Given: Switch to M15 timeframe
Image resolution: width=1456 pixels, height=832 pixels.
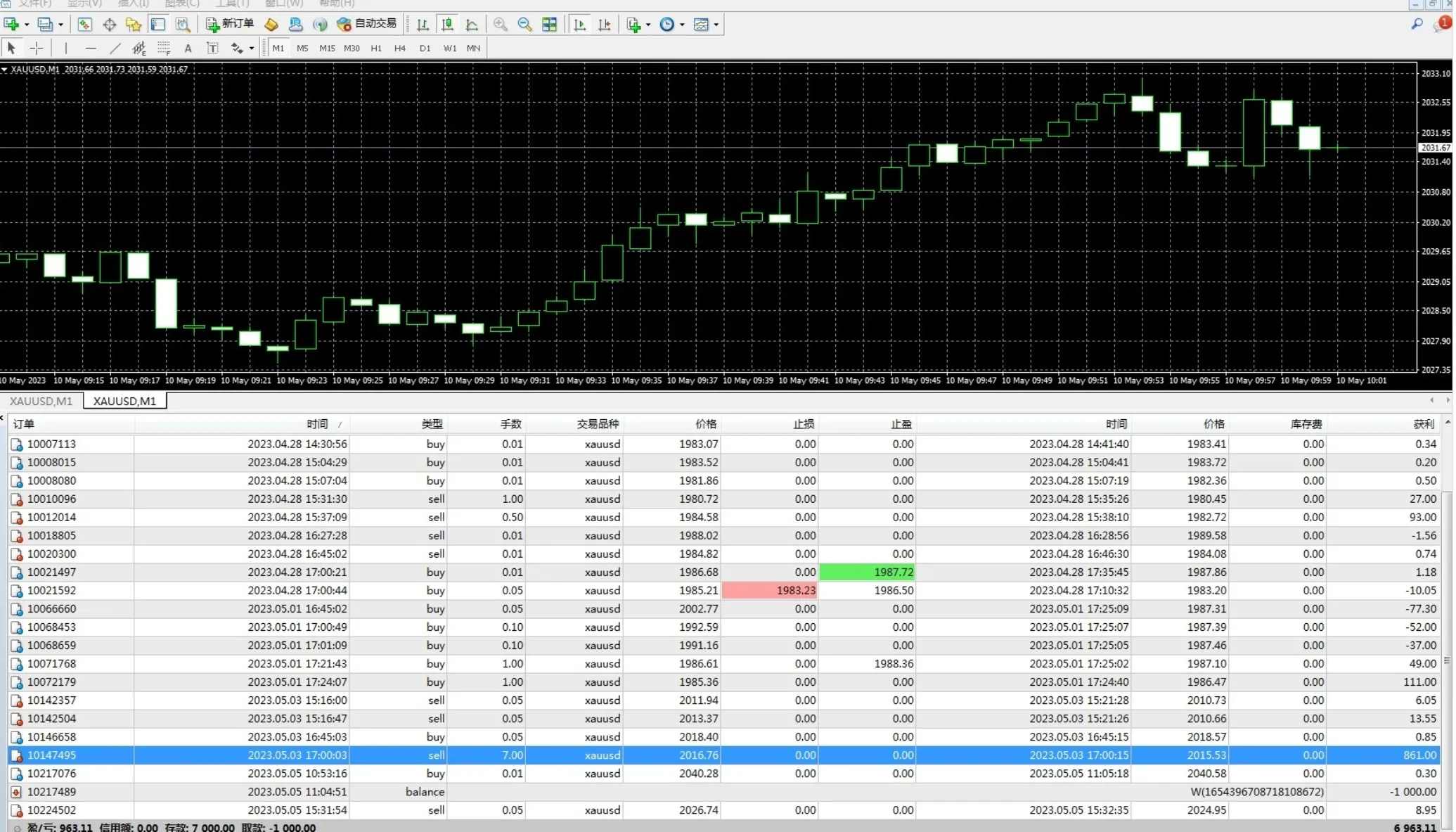Looking at the screenshot, I should (x=327, y=48).
